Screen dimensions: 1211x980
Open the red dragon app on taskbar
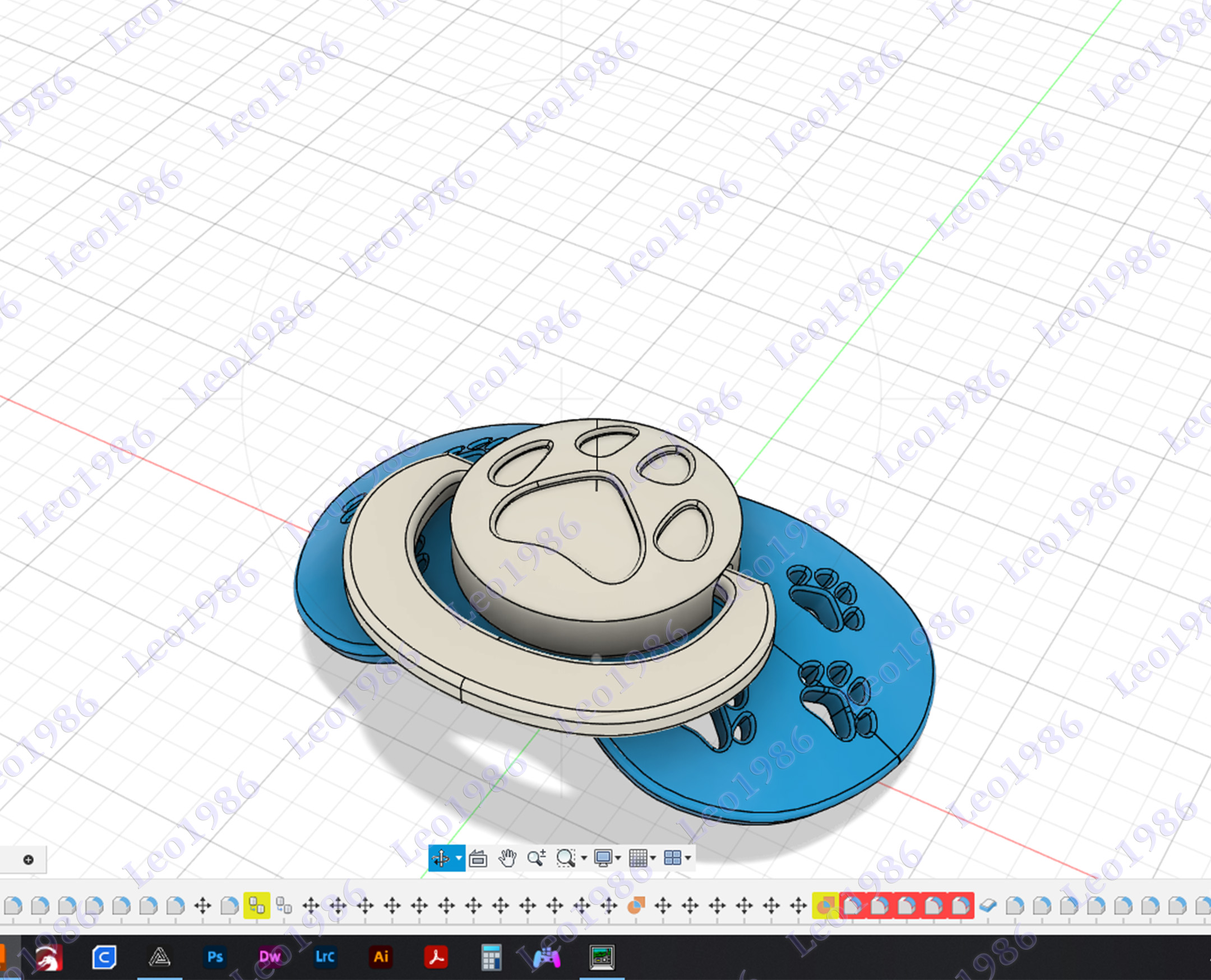click(49, 958)
